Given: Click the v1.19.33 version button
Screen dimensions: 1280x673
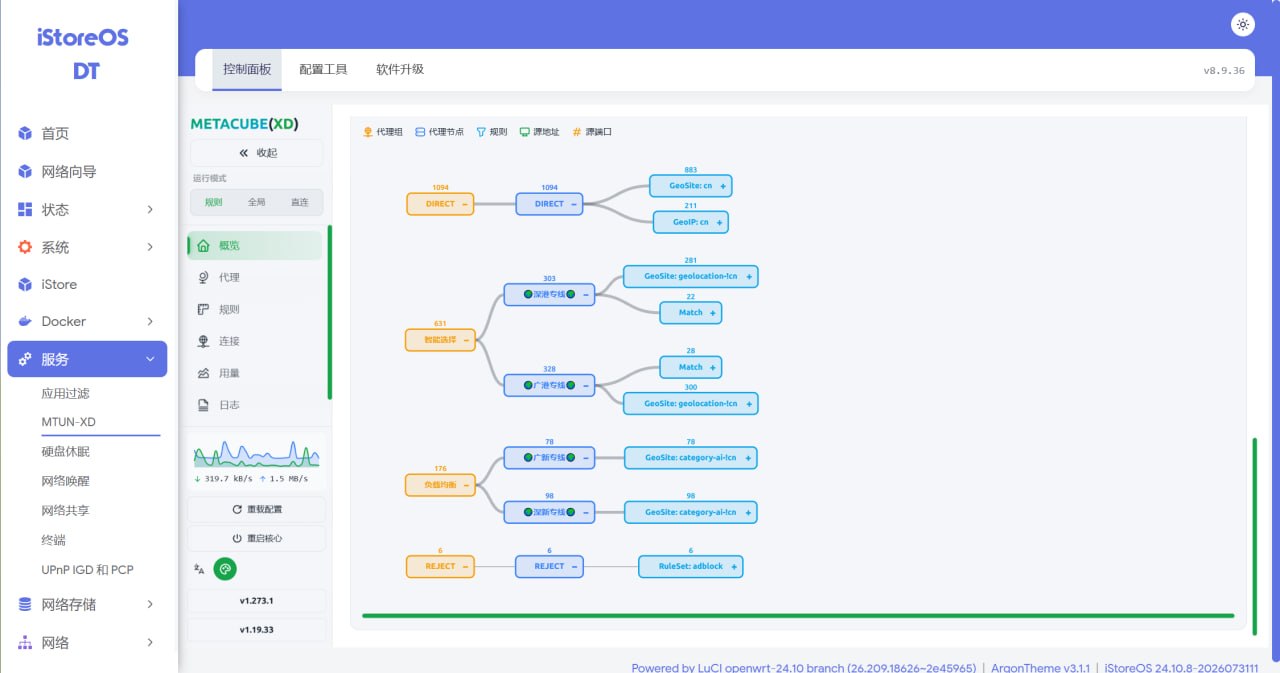Looking at the screenshot, I should pos(256,630).
